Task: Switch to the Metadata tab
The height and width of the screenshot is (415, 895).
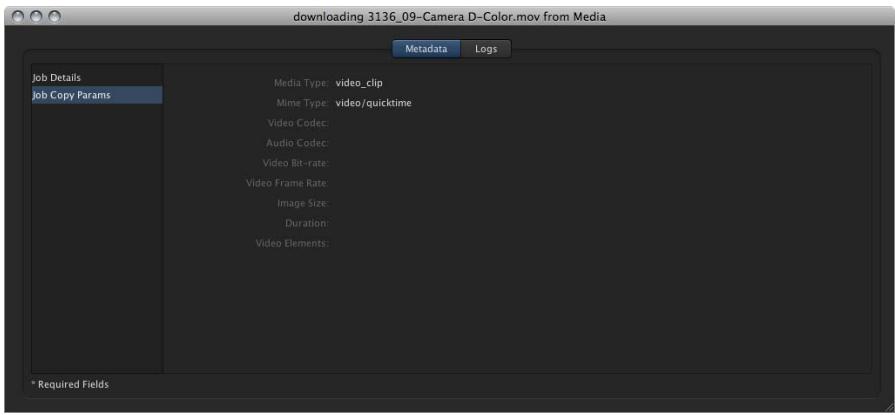Action: [x=426, y=49]
